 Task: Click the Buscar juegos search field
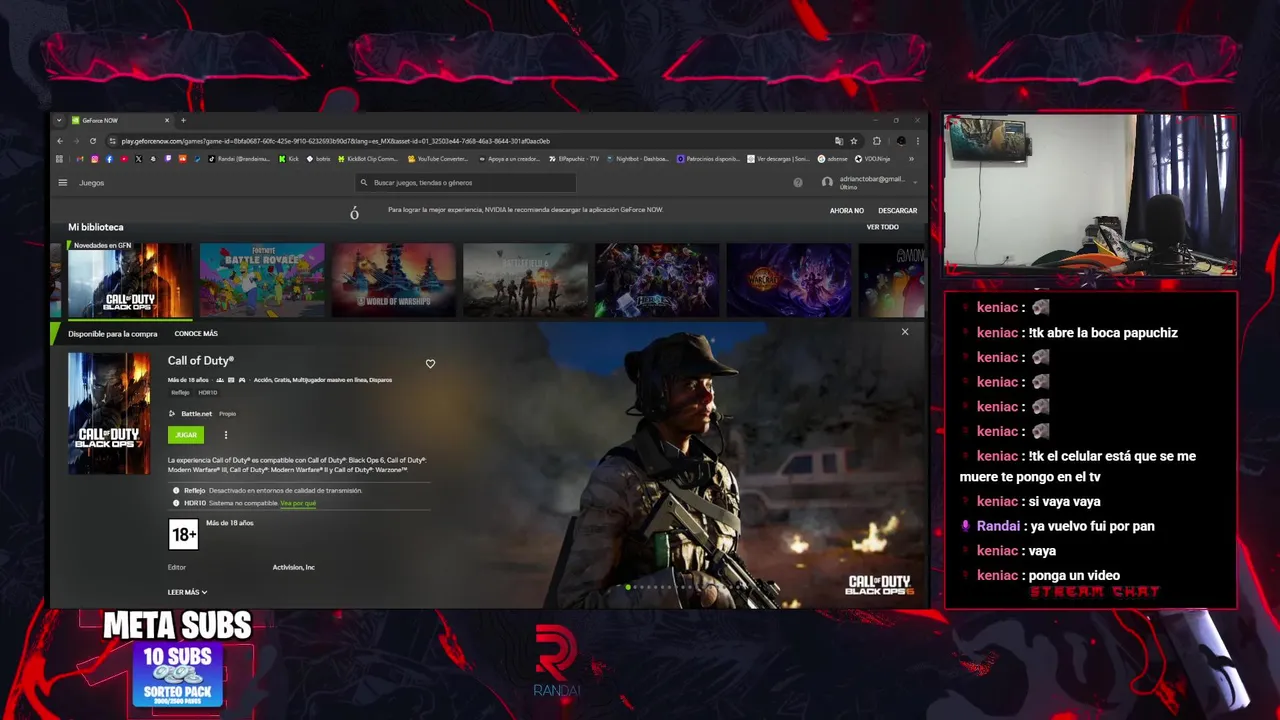(466, 183)
